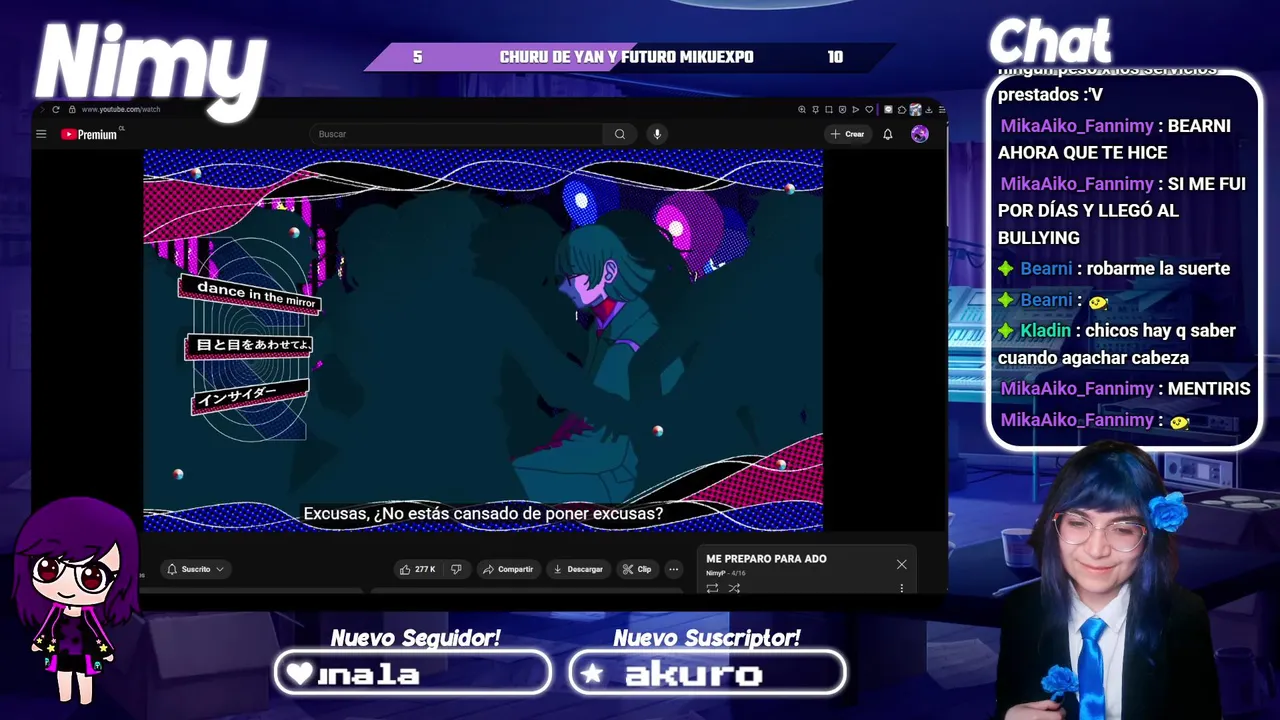Click the Spanish subtitle caption text
1280x720 pixels.
(x=483, y=513)
